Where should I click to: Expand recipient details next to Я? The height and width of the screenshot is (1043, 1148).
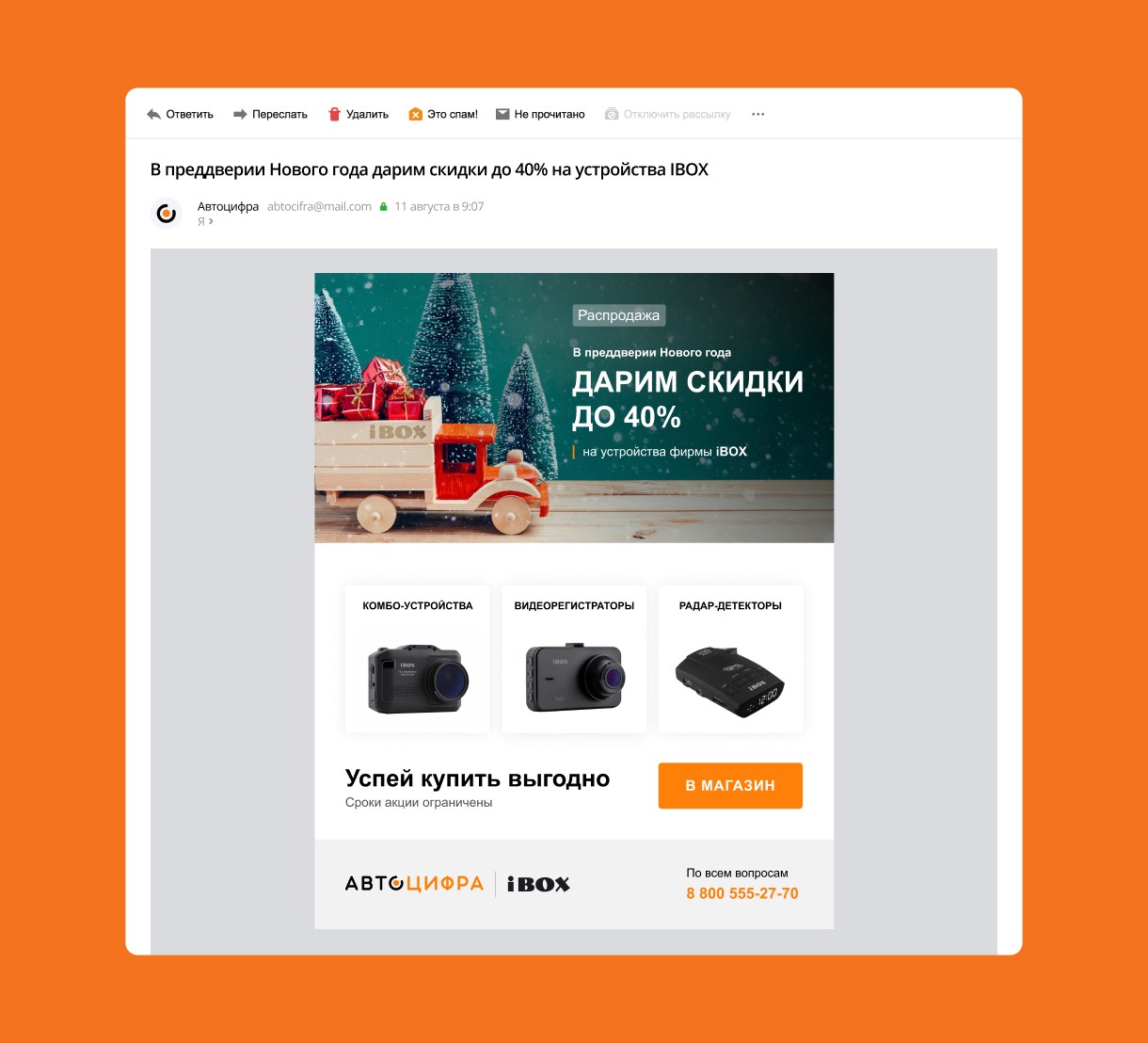click(x=211, y=221)
